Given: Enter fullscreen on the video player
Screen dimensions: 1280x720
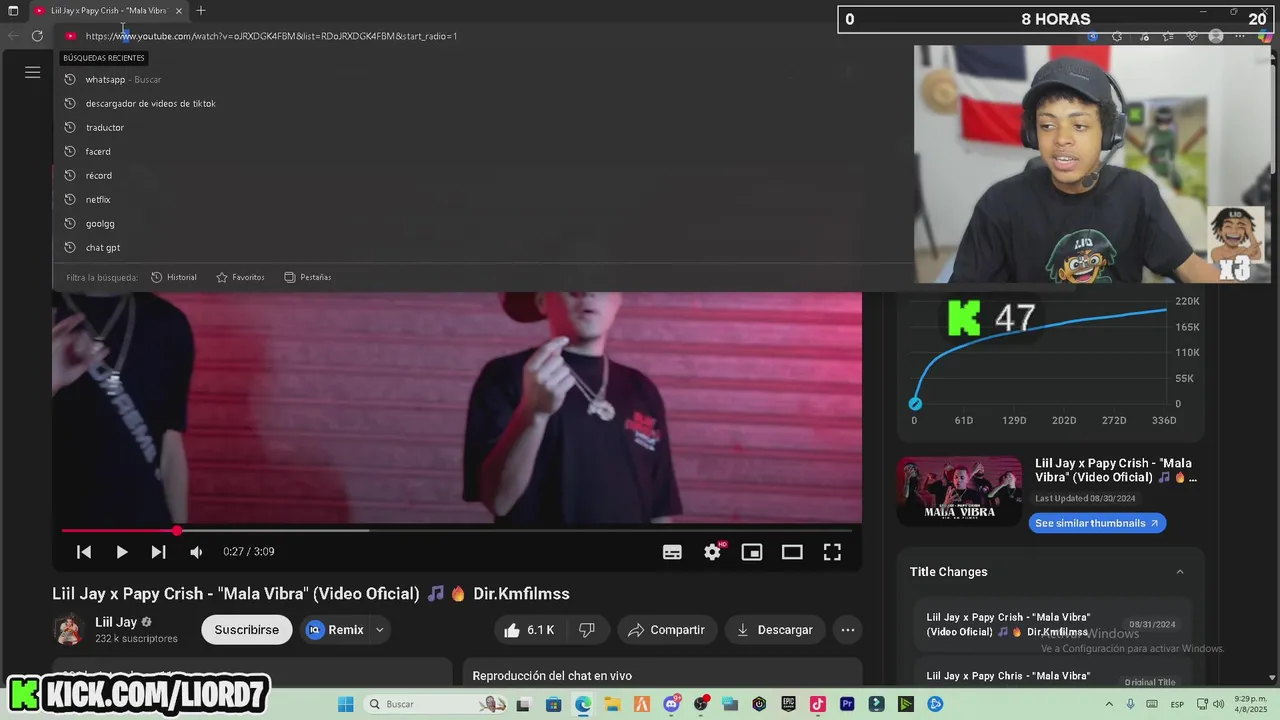Looking at the screenshot, I should pyautogui.click(x=832, y=552).
